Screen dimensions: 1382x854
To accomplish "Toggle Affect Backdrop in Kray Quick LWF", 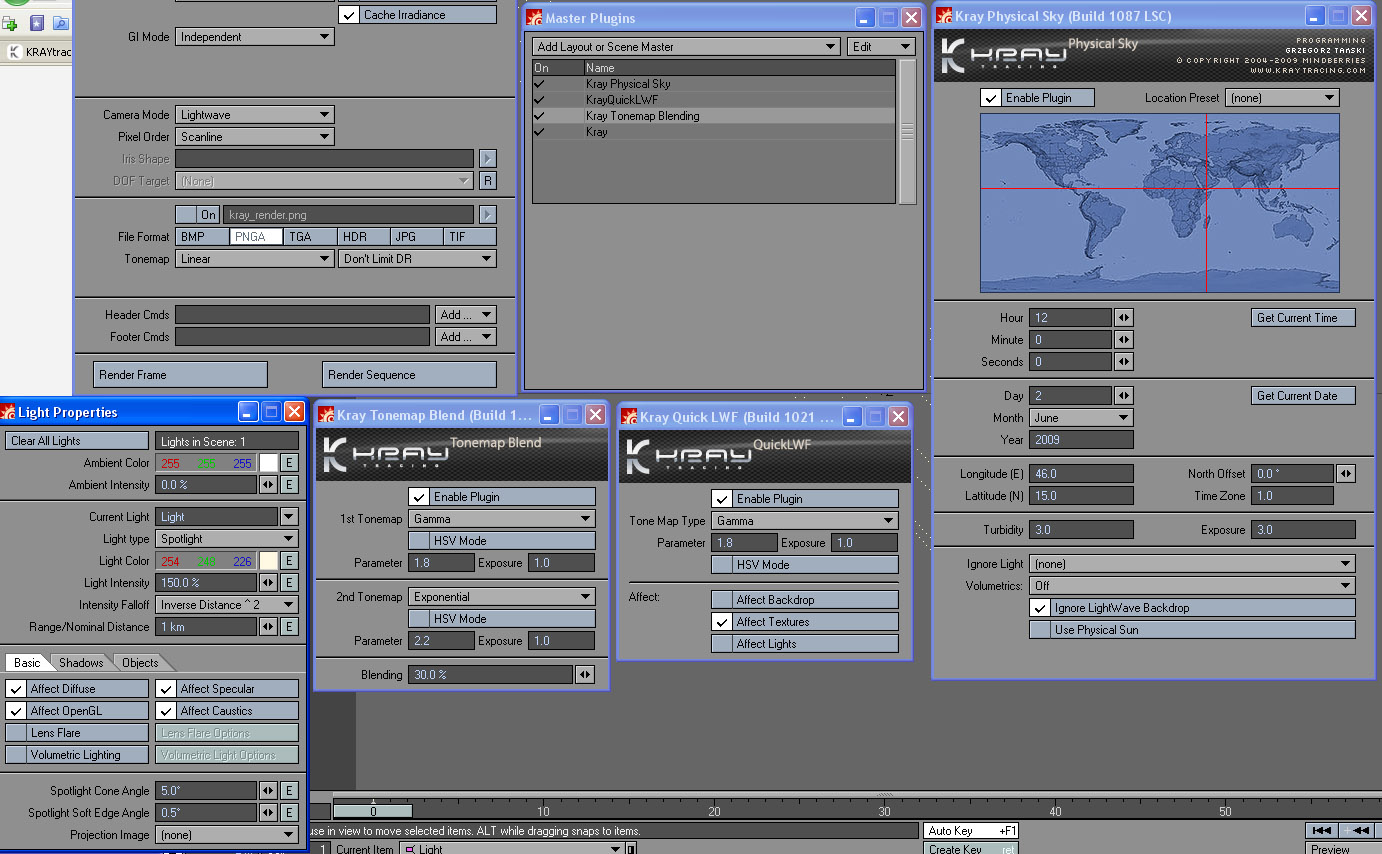I will 720,600.
